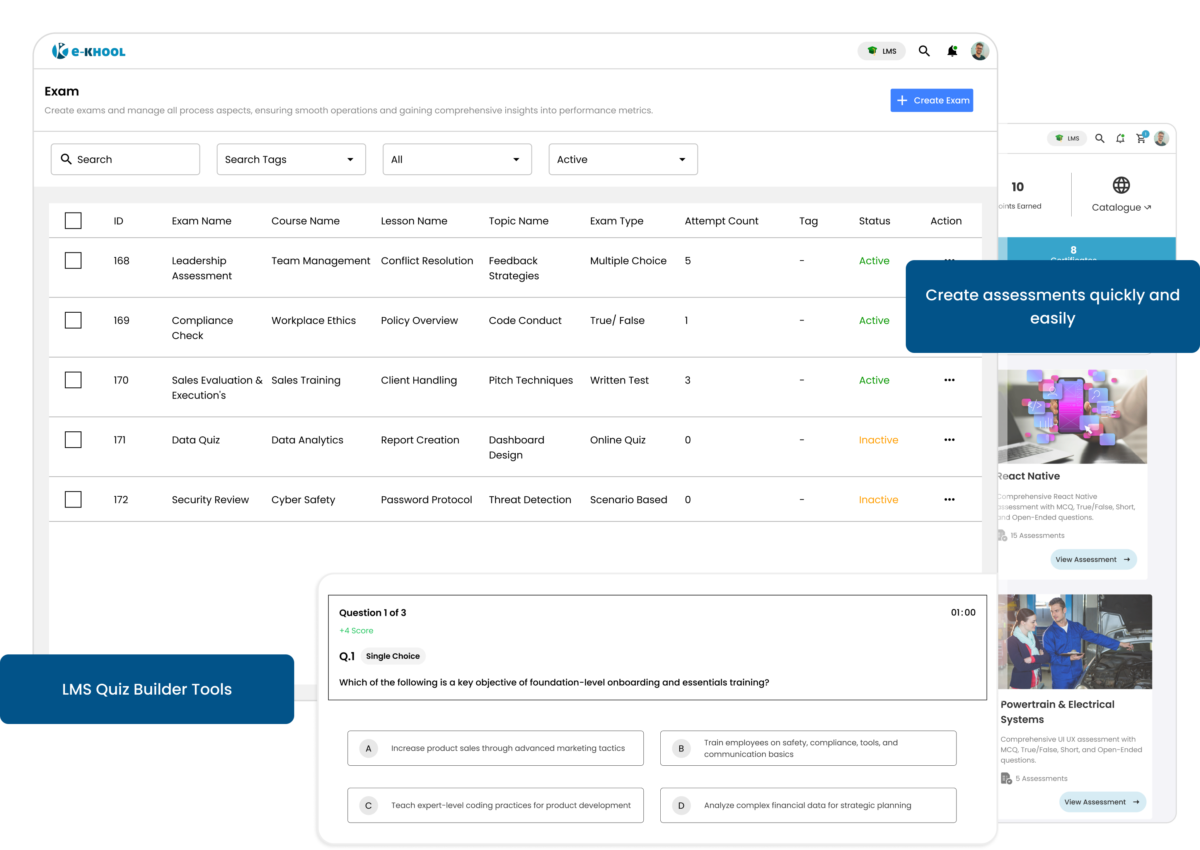
Task: Open the shopping cart icon
Action: pos(1140,138)
